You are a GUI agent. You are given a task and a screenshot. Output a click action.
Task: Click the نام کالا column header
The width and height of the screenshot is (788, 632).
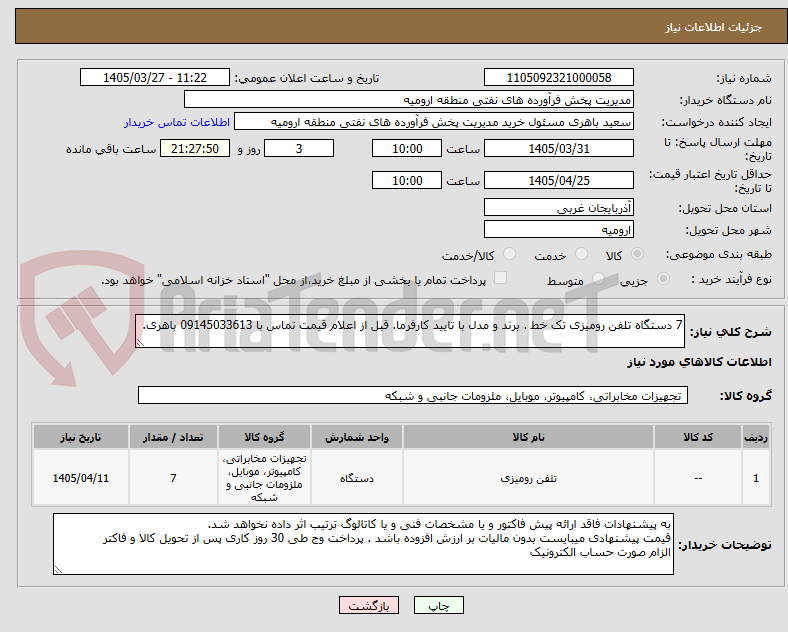point(528,437)
